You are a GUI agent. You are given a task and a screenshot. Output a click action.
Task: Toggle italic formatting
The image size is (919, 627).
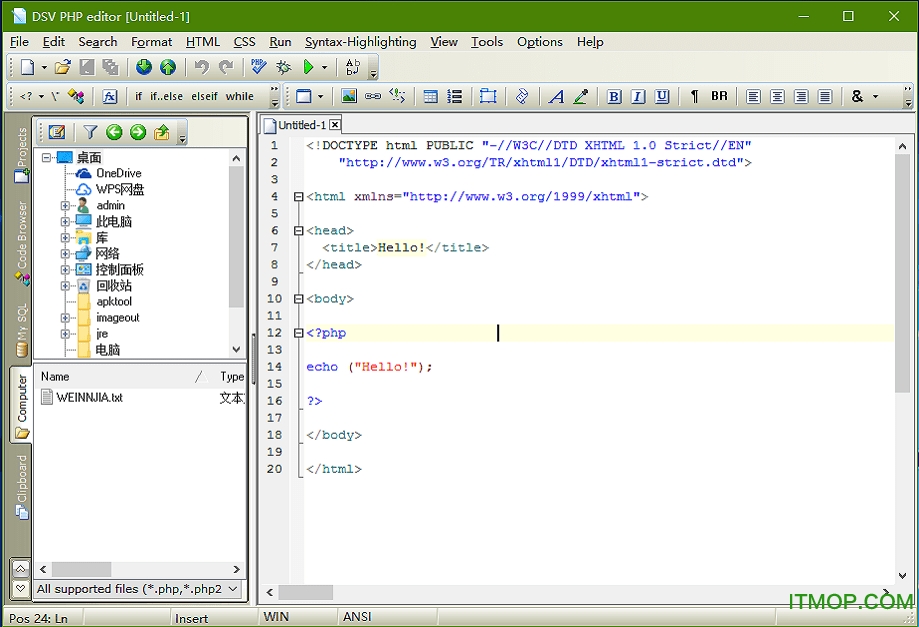point(637,96)
